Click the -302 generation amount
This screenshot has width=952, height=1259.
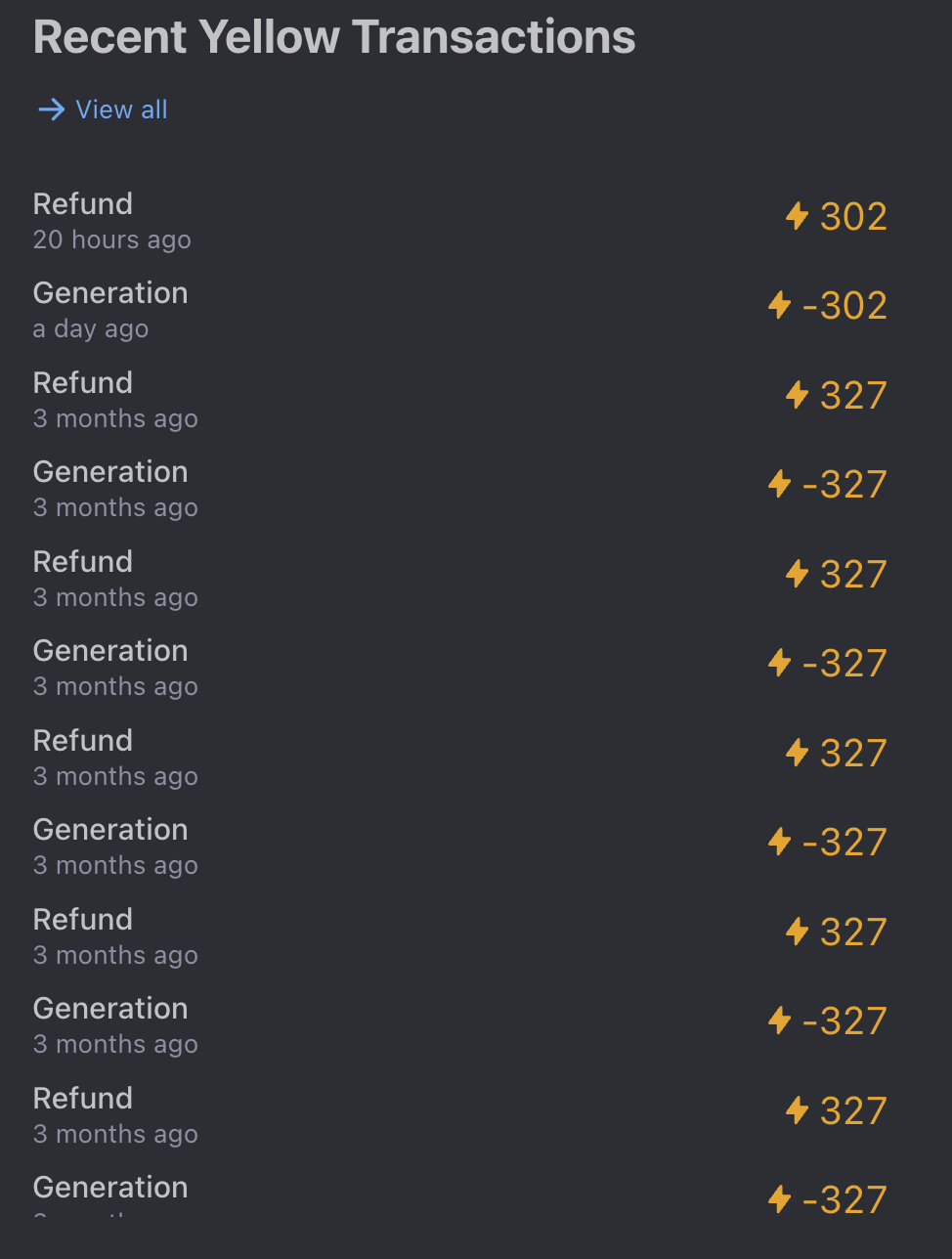844,306
